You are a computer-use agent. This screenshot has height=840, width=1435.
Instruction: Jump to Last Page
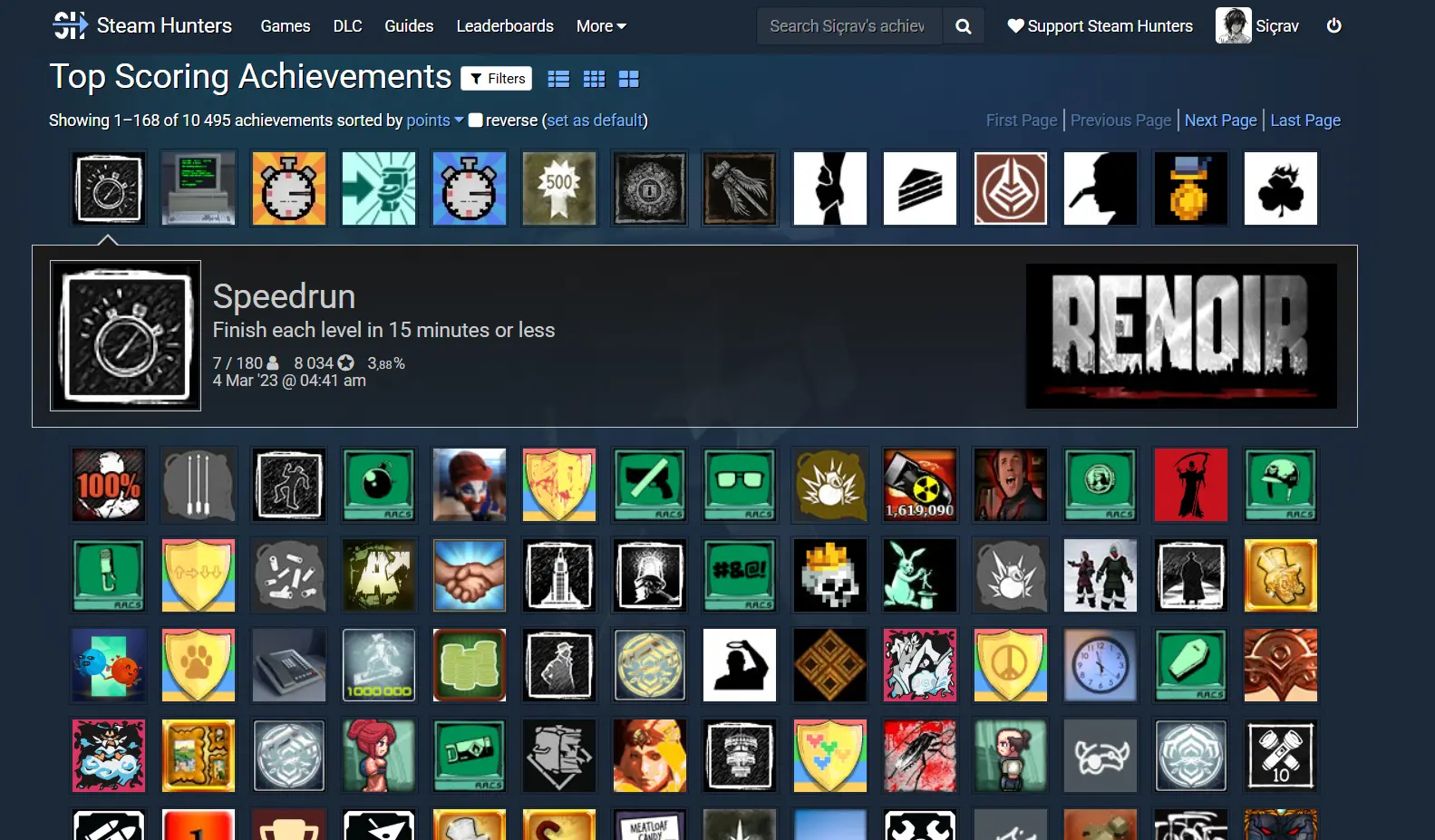pos(1304,121)
